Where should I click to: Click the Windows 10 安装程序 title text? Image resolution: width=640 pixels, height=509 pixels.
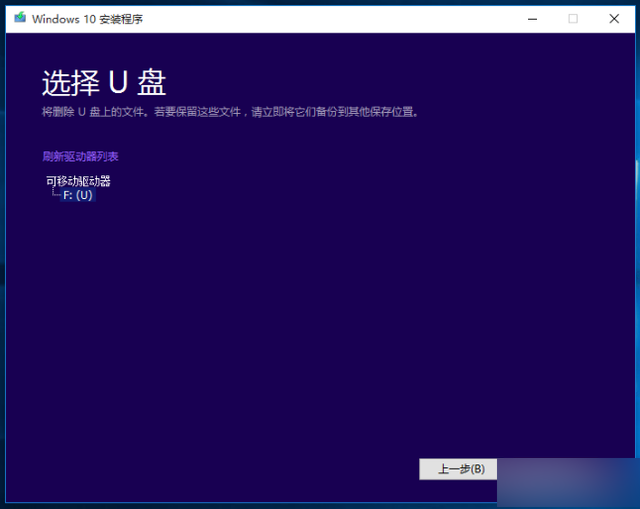87,19
